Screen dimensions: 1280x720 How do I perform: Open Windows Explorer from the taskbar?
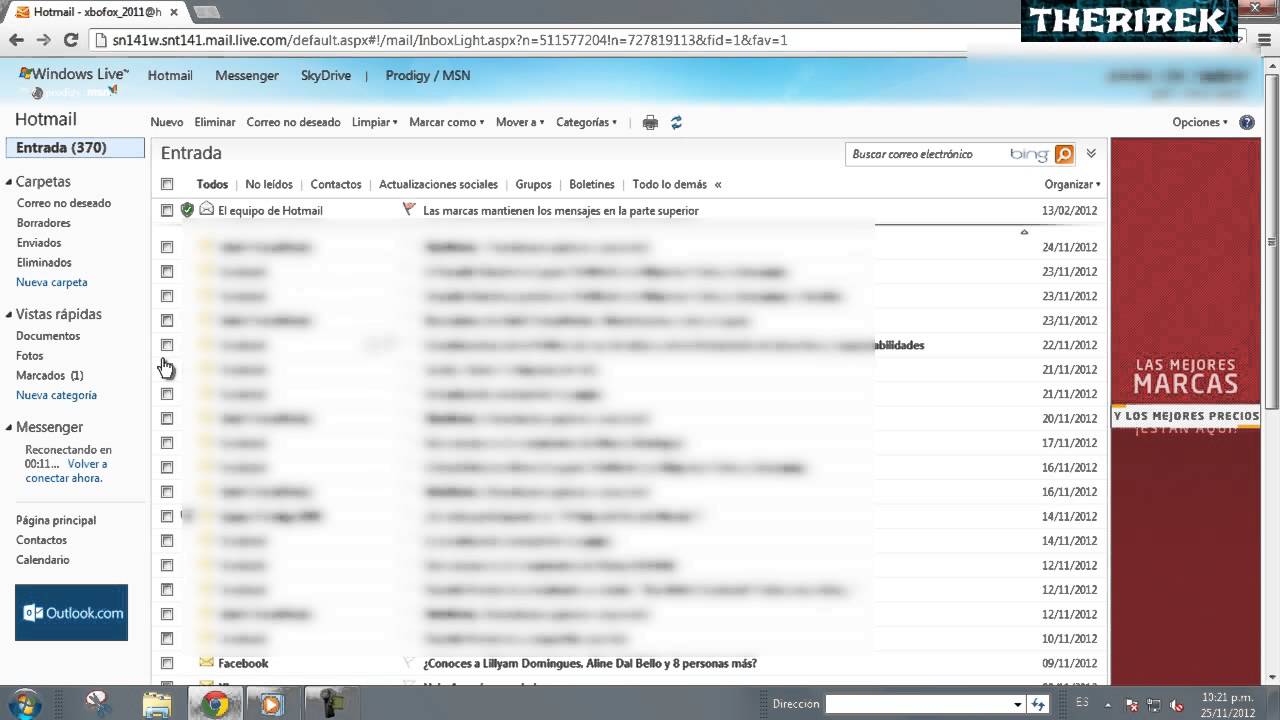click(157, 704)
